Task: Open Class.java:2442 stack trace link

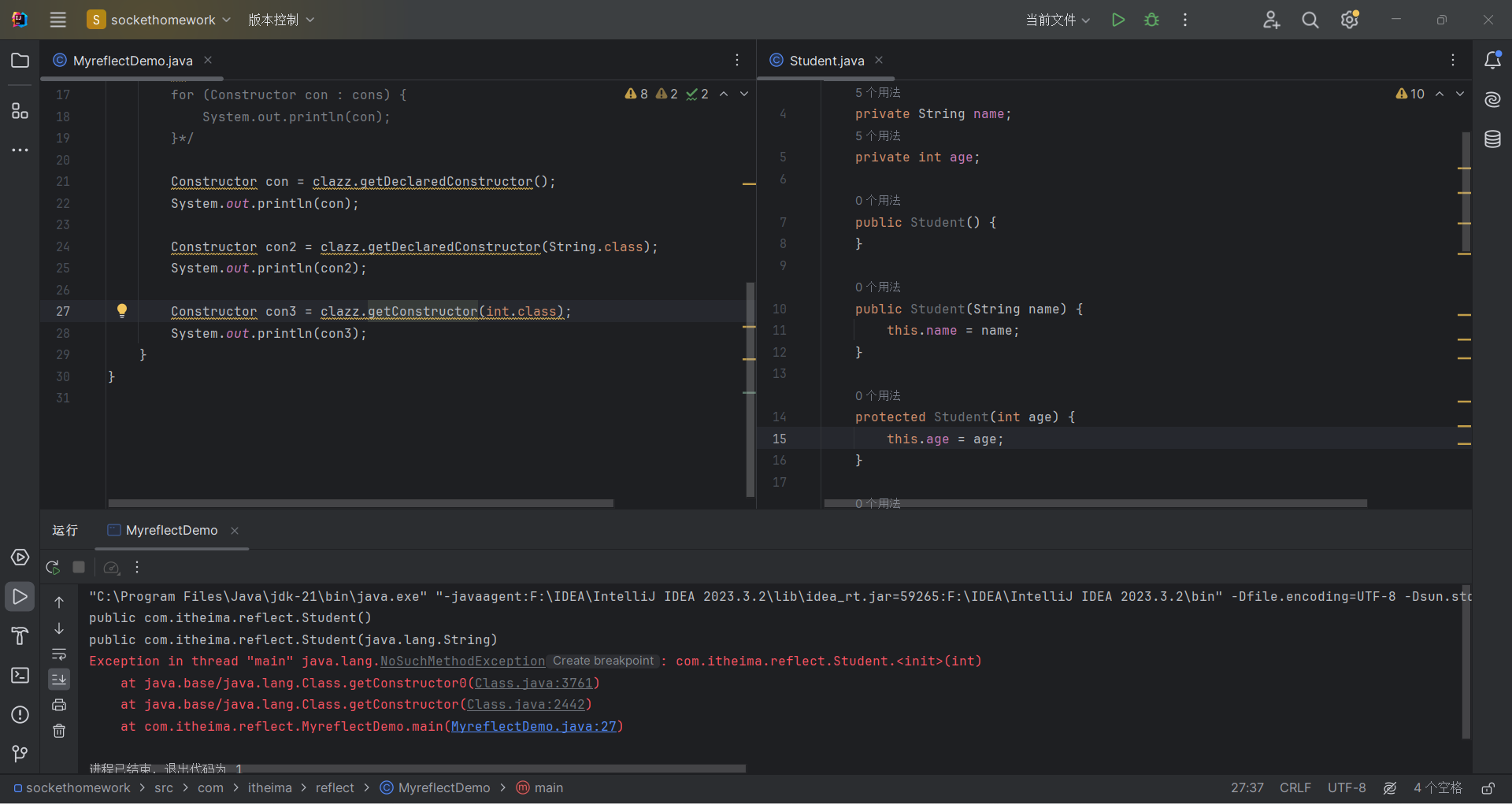Action: pos(525,705)
